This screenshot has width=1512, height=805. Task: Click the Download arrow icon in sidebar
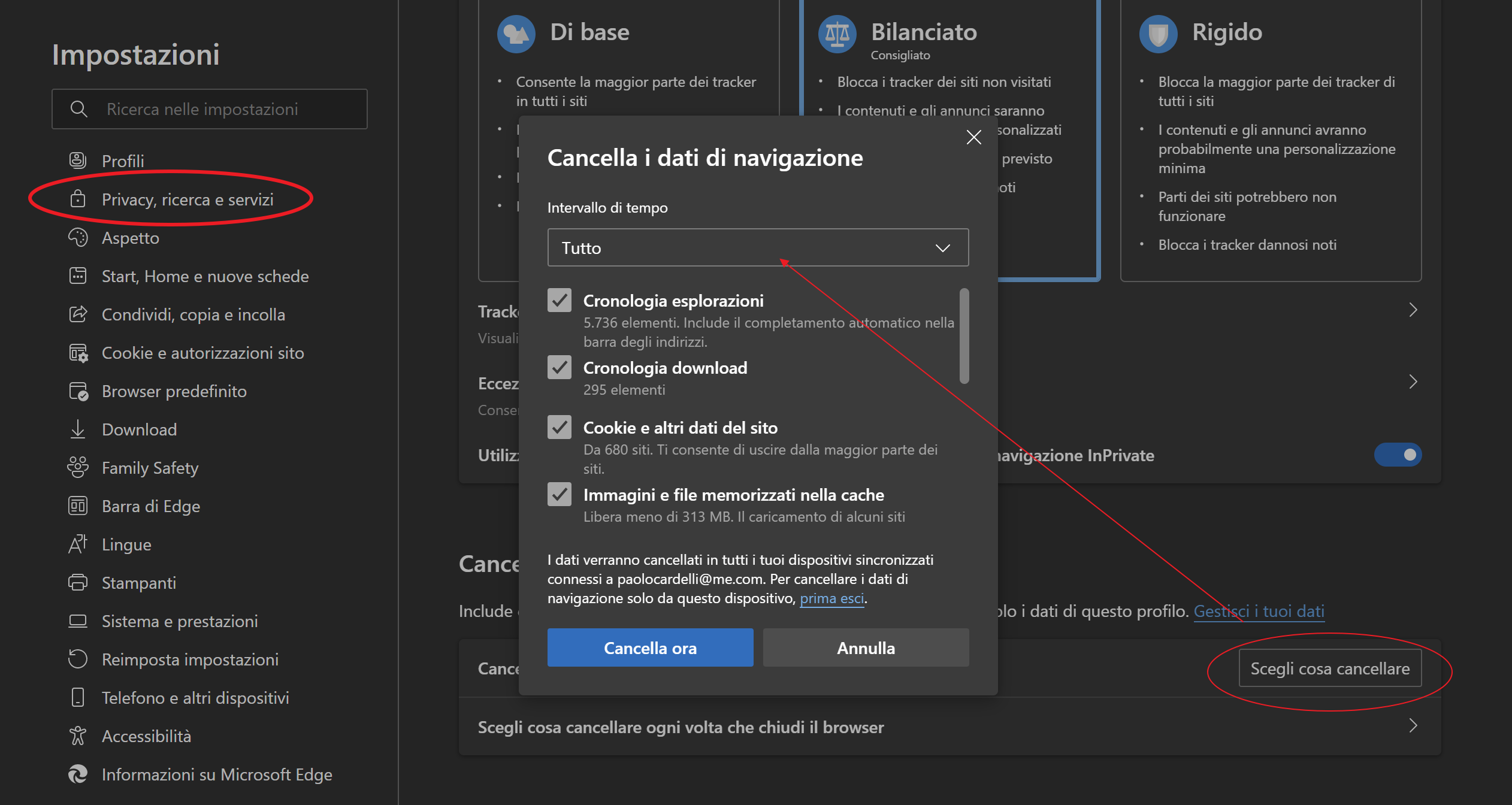(78, 429)
